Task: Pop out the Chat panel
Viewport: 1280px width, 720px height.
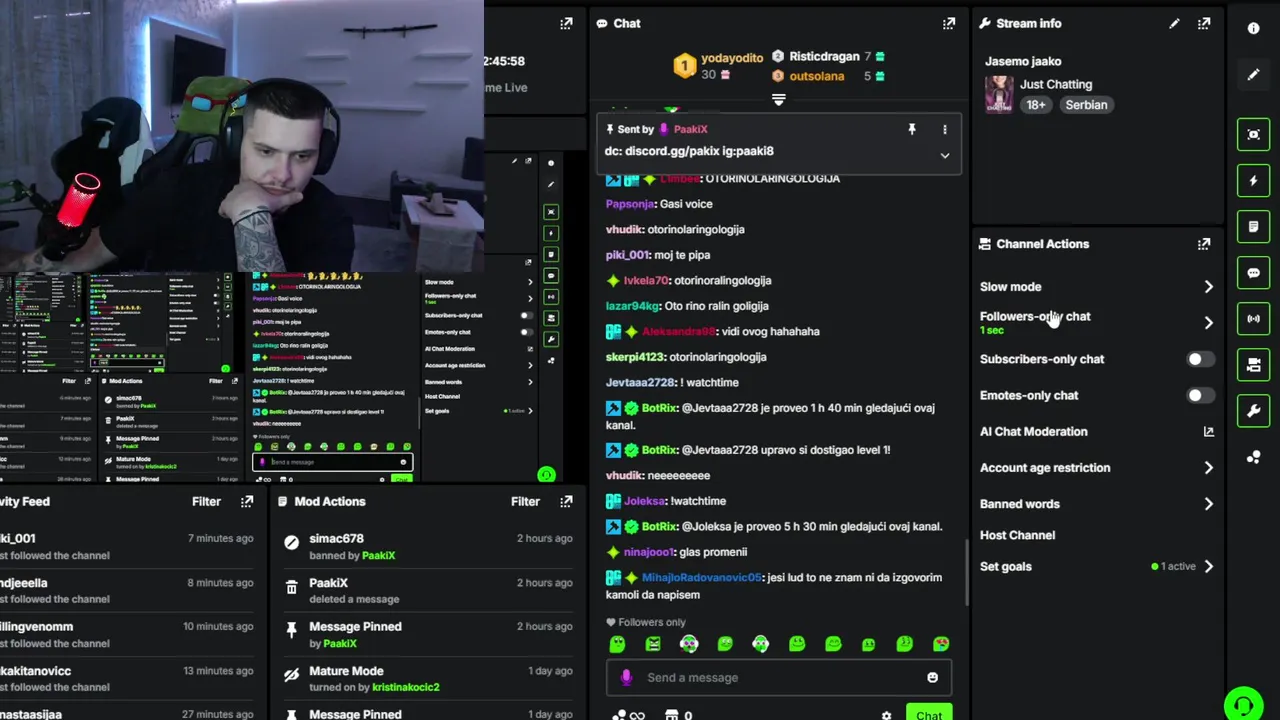Action: [948, 23]
